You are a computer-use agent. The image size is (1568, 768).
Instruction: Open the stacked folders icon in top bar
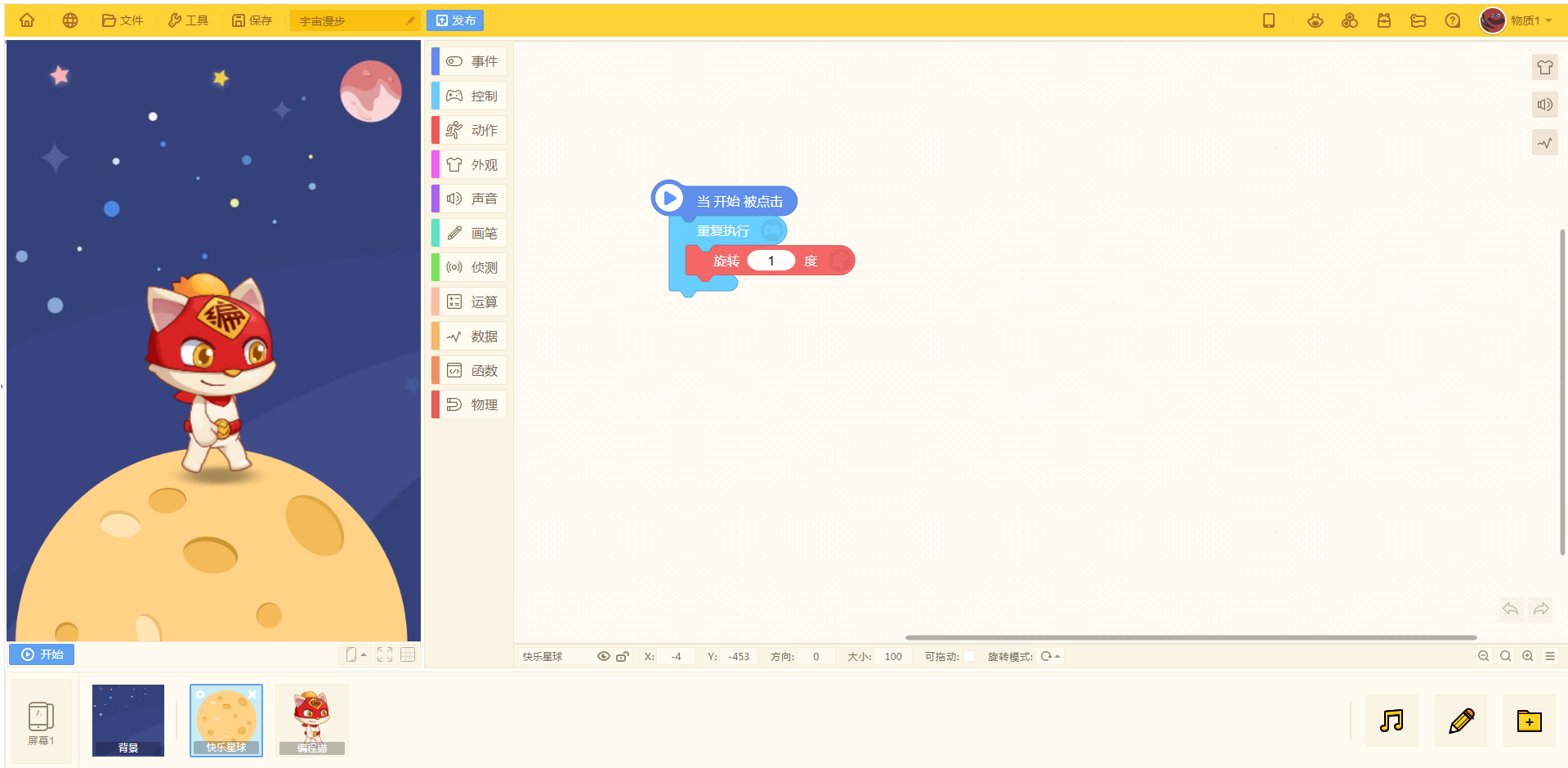1418,20
